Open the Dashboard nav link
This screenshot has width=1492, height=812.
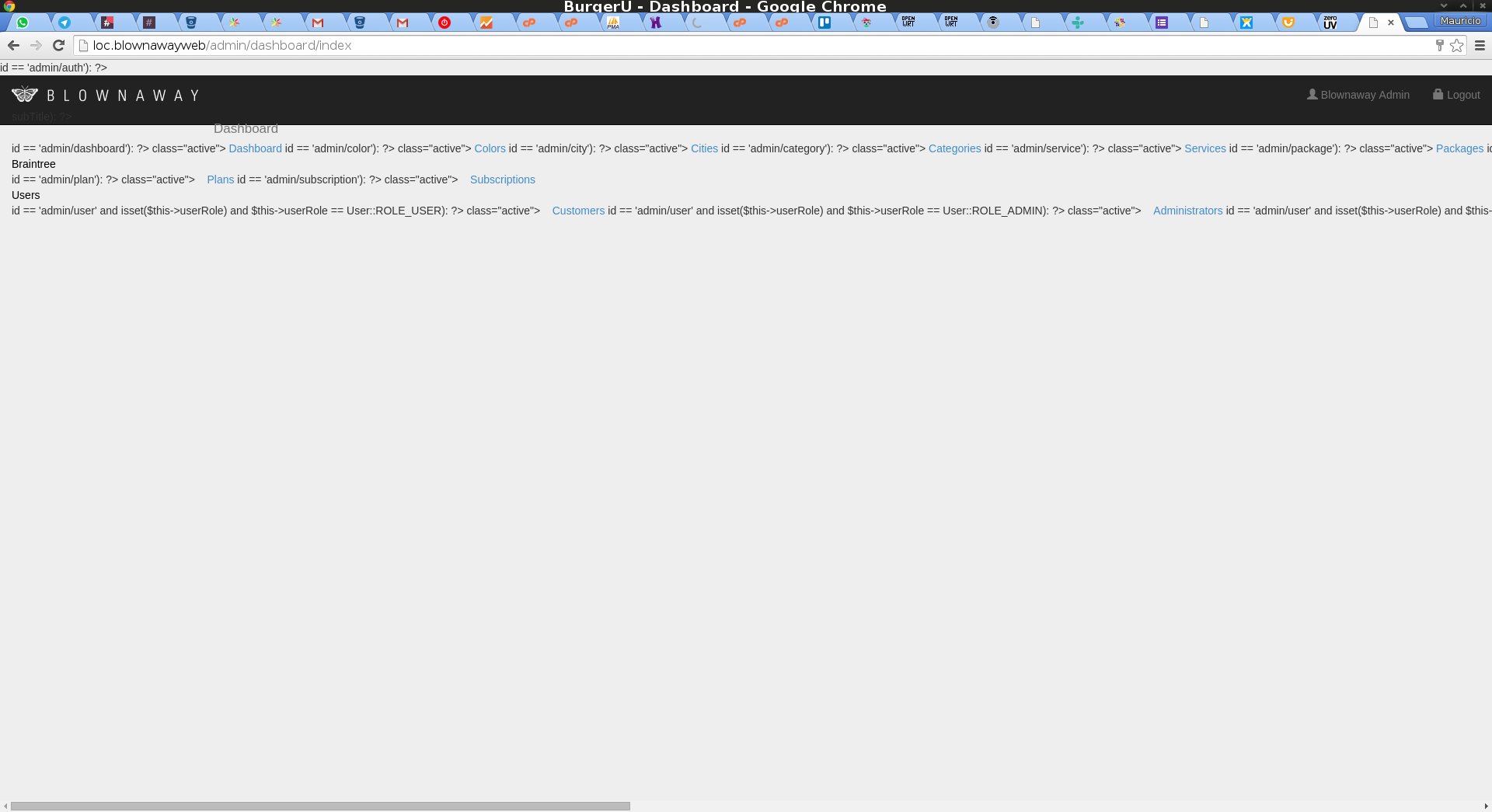pyautogui.click(x=255, y=148)
